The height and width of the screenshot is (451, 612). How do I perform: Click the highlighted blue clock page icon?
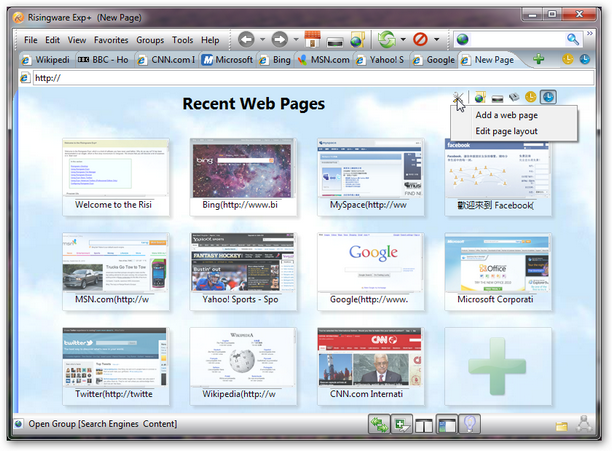pos(548,97)
